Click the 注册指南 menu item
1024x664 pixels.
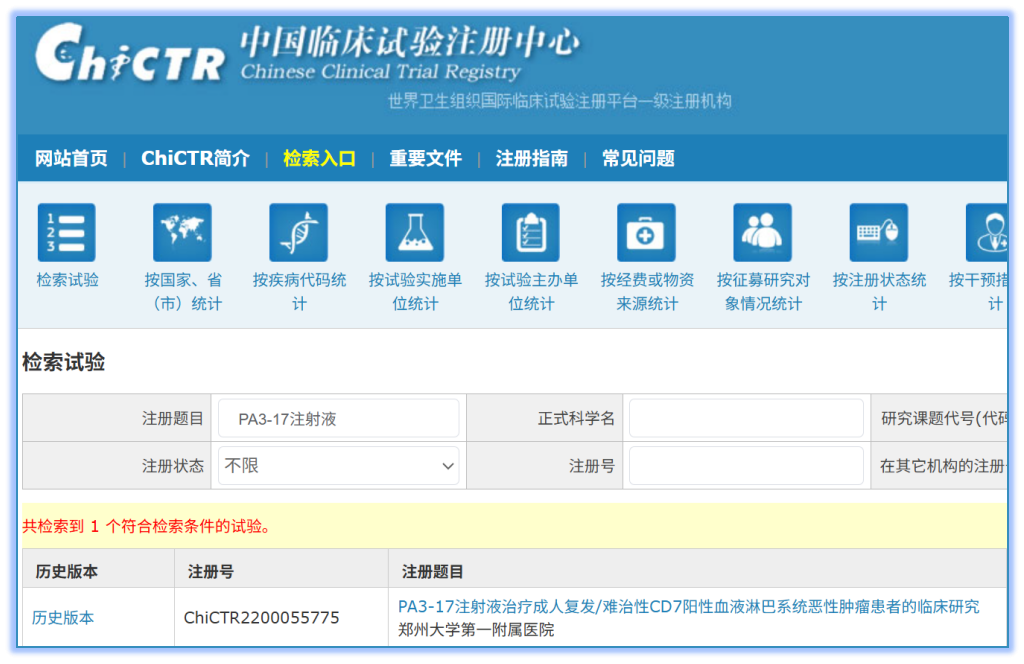(531, 159)
